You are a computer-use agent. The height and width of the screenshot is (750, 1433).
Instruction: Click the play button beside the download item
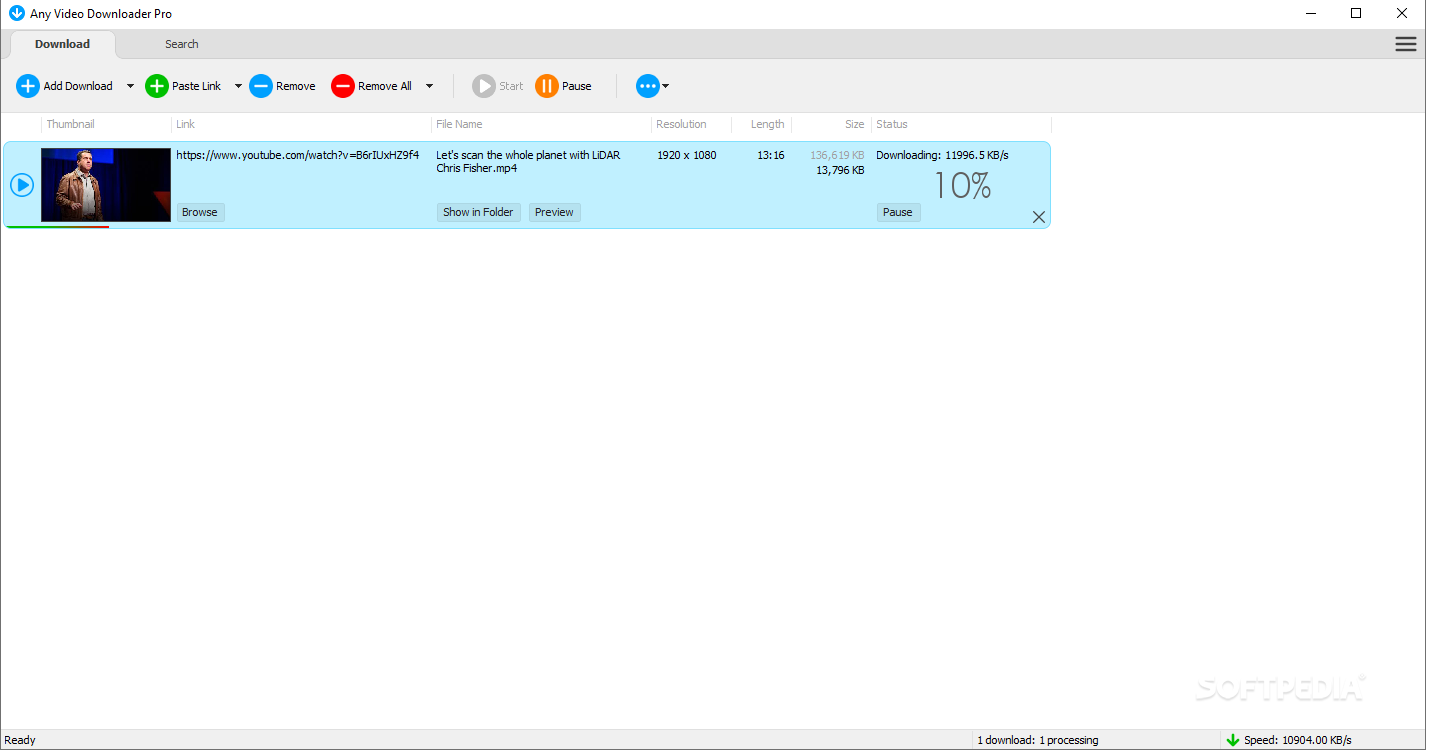tap(21, 184)
